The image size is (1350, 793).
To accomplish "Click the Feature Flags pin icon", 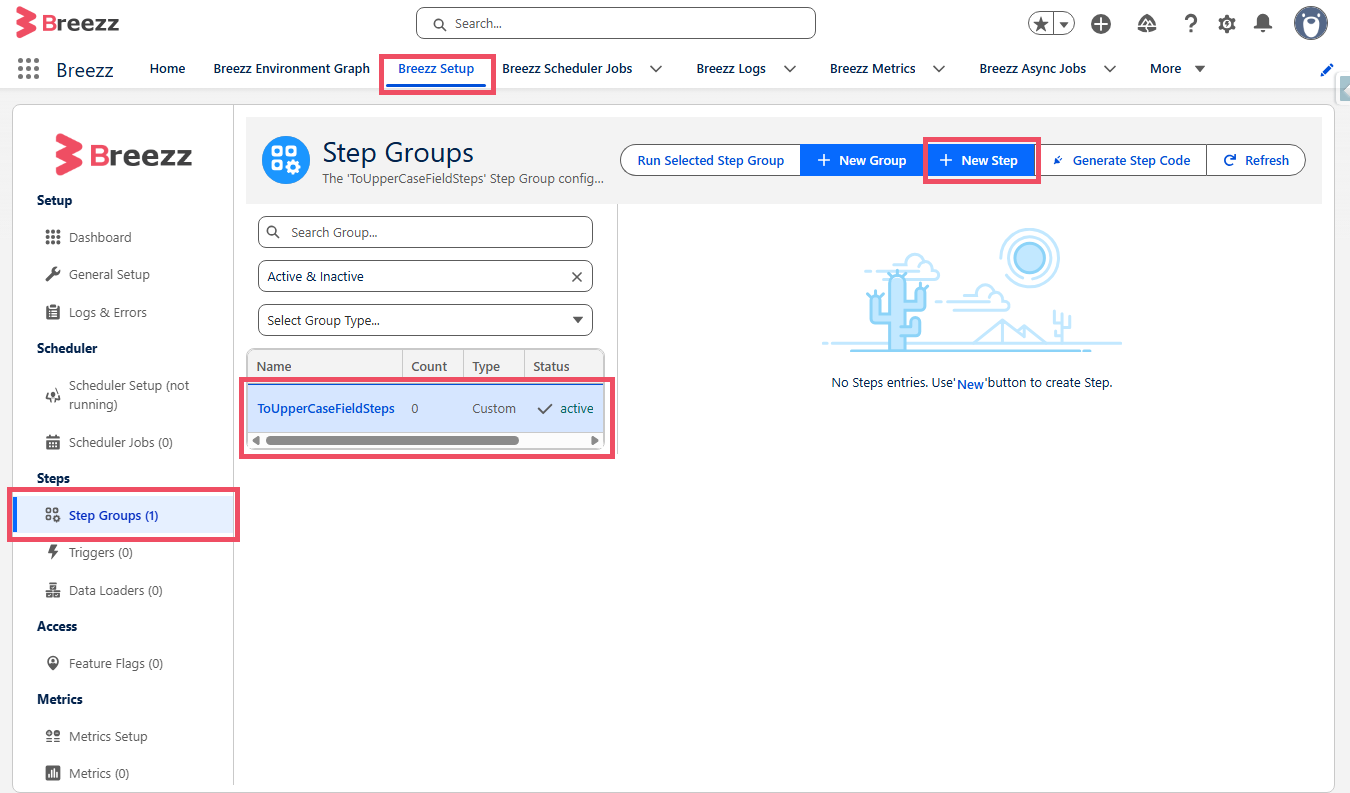I will coord(53,663).
